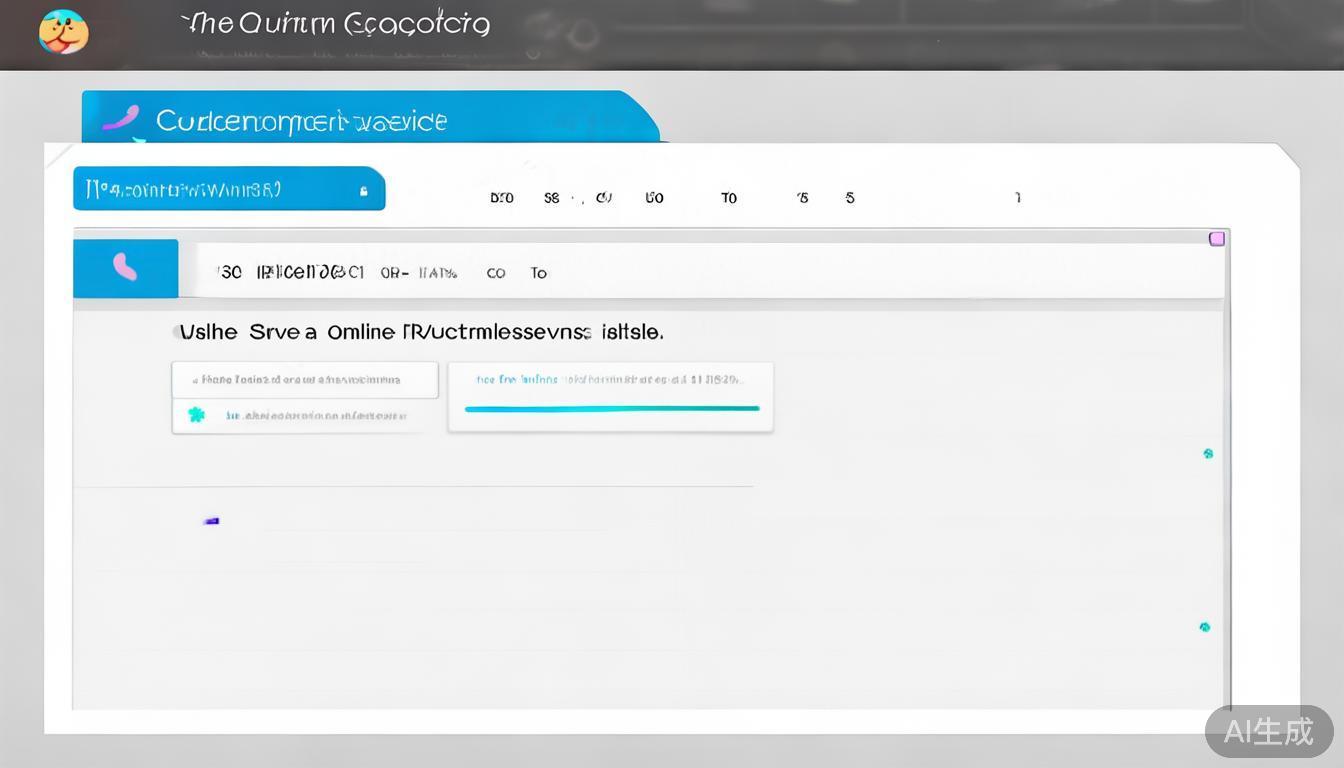Image resolution: width=1344 pixels, height=768 pixels.
Task: Click the teal flower icon in left card
Action: tap(197, 414)
